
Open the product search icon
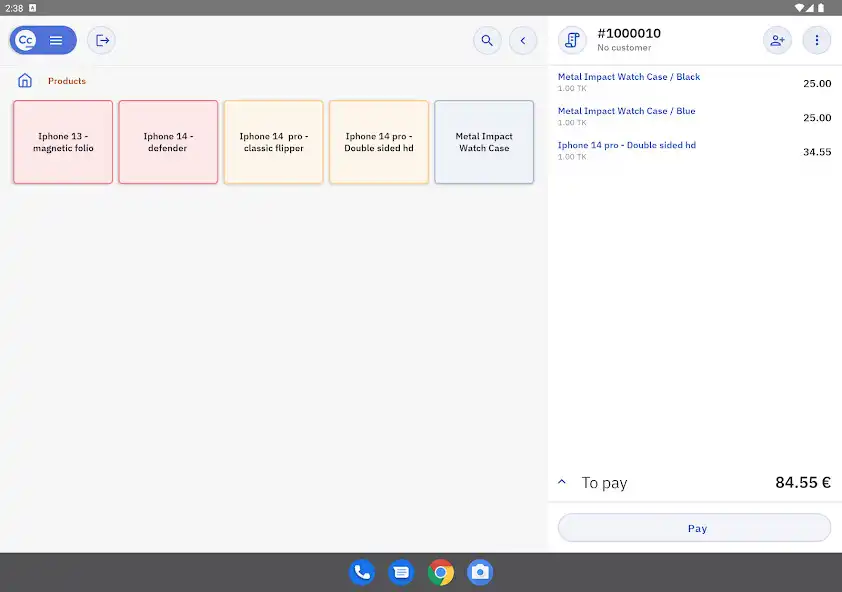tap(487, 41)
